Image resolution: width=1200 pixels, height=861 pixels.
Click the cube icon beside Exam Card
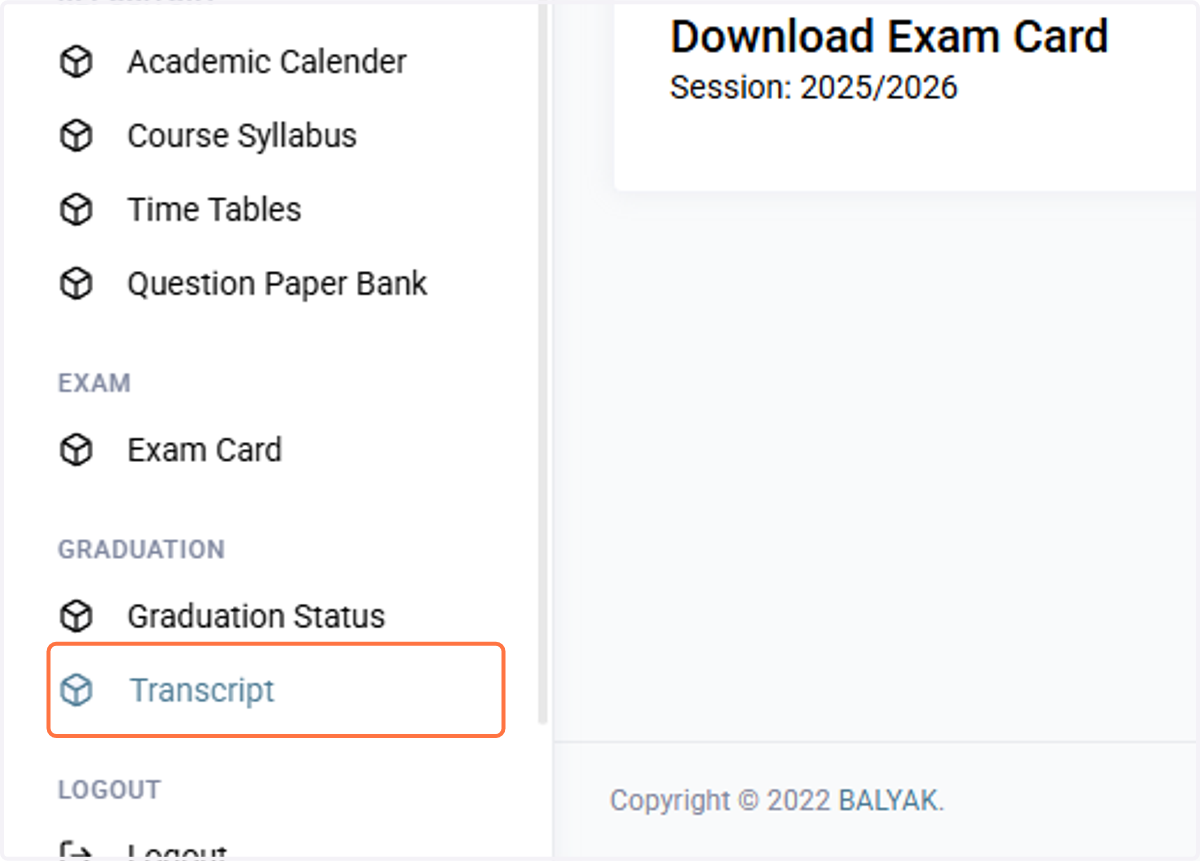tap(76, 450)
